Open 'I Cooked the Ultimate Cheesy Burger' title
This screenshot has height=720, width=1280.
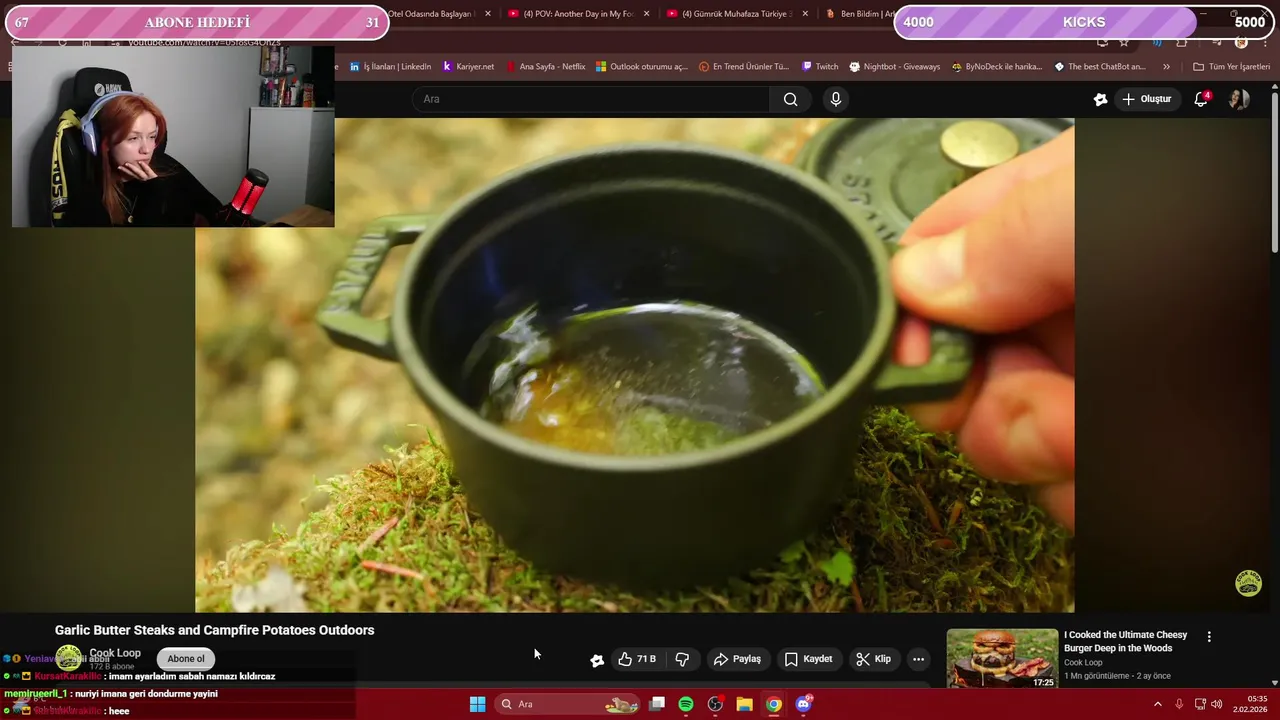click(x=1126, y=641)
